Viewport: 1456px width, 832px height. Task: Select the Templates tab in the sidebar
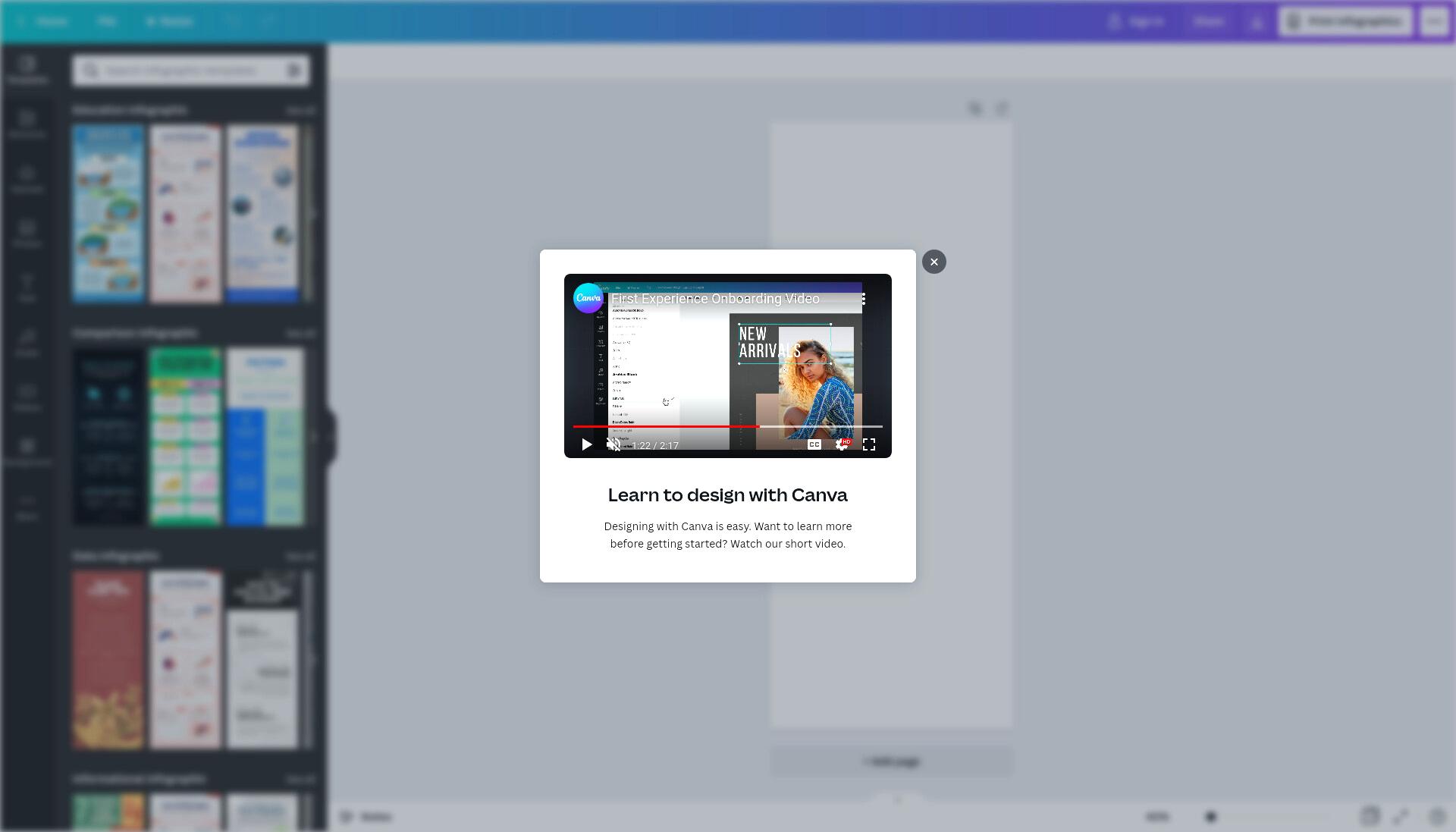pos(27,70)
